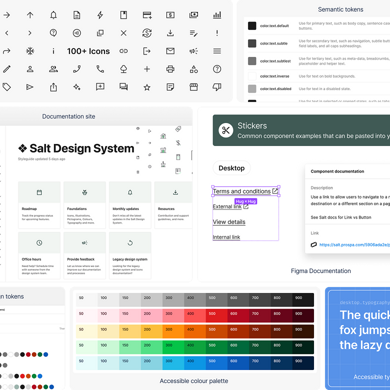
Task: Click the Stickers banner title
Action: 252,126
